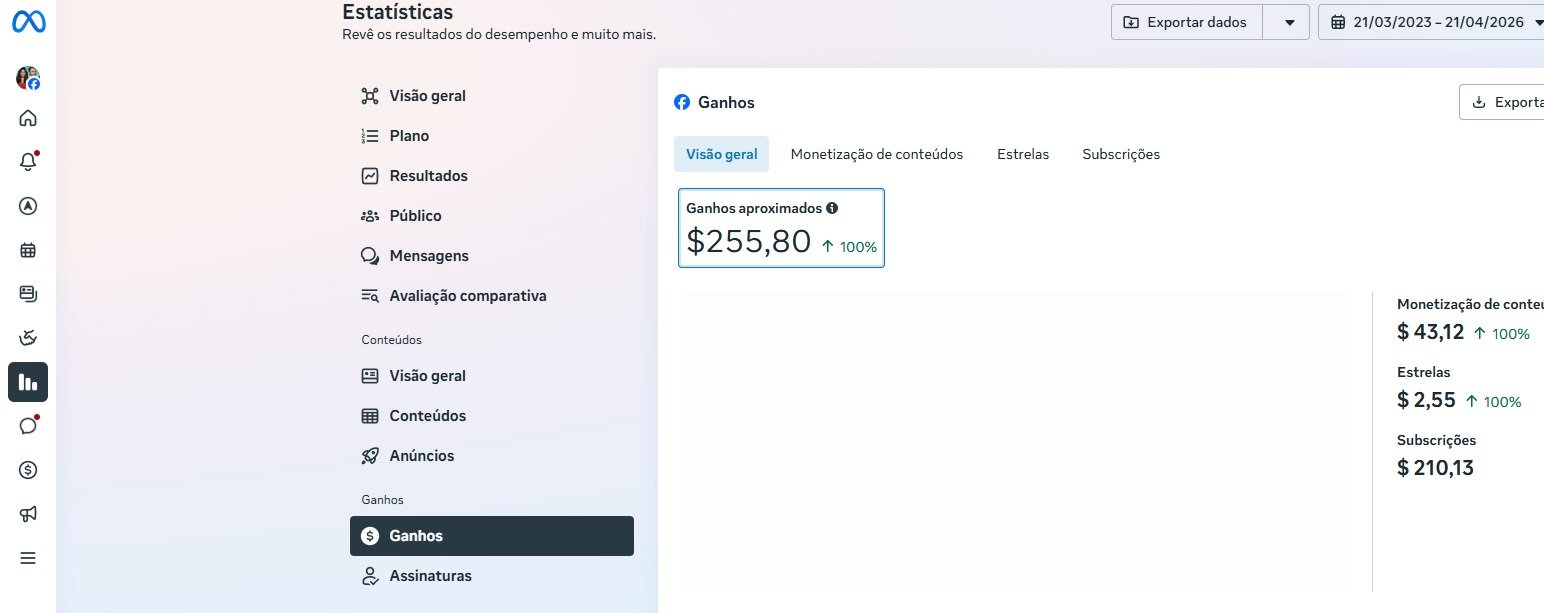Image resolution: width=1544 pixels, height=613 pixels.
Task: Switch to the Monetização de conteúdos tab
Action: [876, 154]
